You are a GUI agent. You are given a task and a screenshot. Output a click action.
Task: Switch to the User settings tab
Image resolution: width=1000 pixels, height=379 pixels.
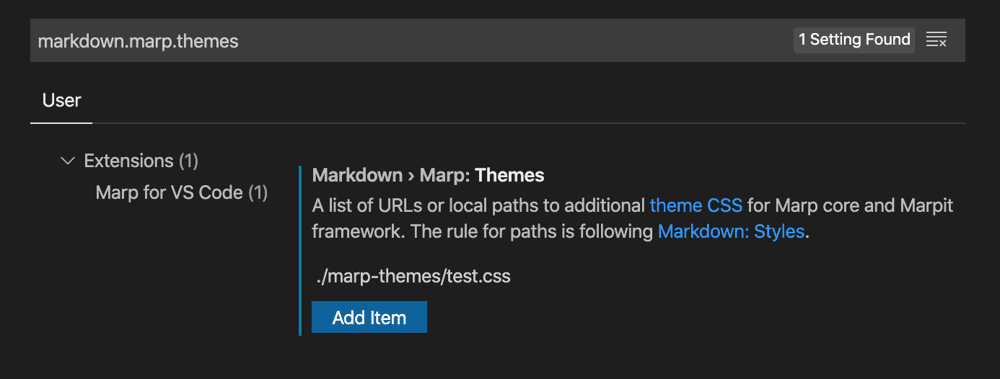click(61, 100)
